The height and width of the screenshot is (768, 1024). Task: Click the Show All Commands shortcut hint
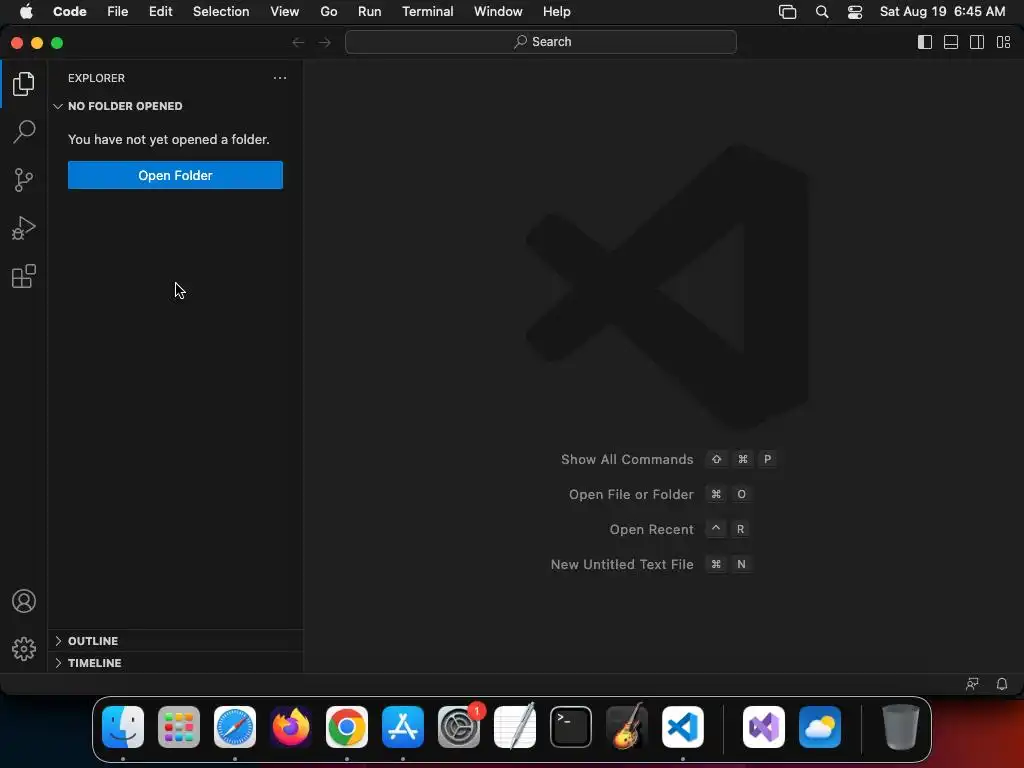pyautogui.click(x=669, y=459)
